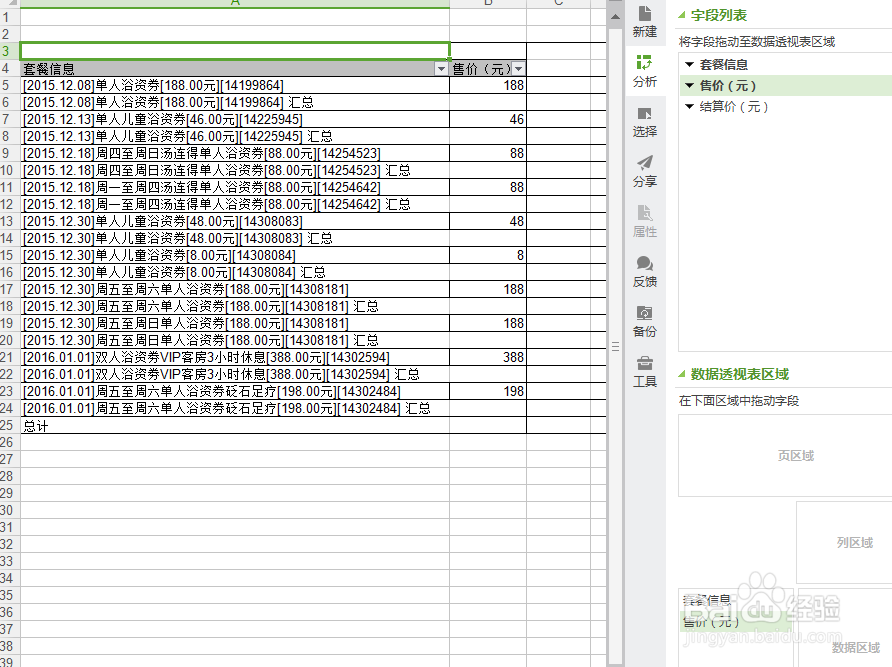Open the 选择 (Select) sidebar tool
The image size is (892, 667).
pyautogui.click(x=645, y=122)
